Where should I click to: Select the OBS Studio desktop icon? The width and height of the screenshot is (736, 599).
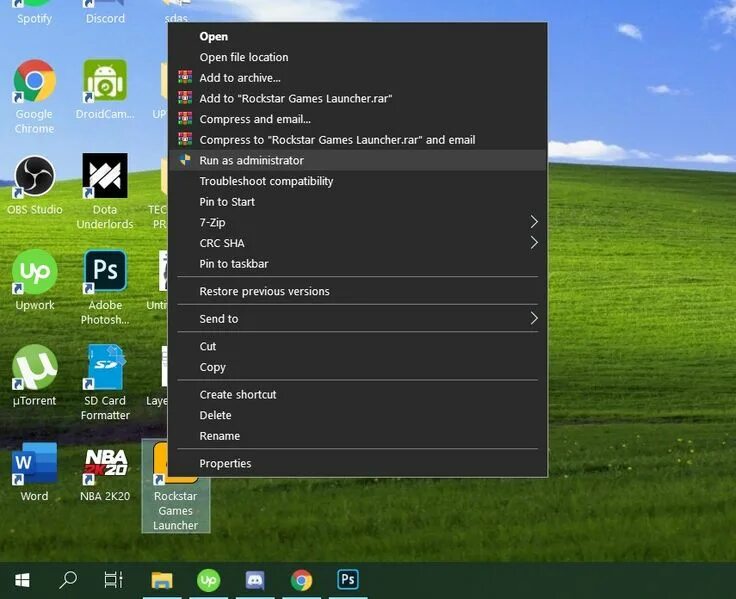pos(34,185)
